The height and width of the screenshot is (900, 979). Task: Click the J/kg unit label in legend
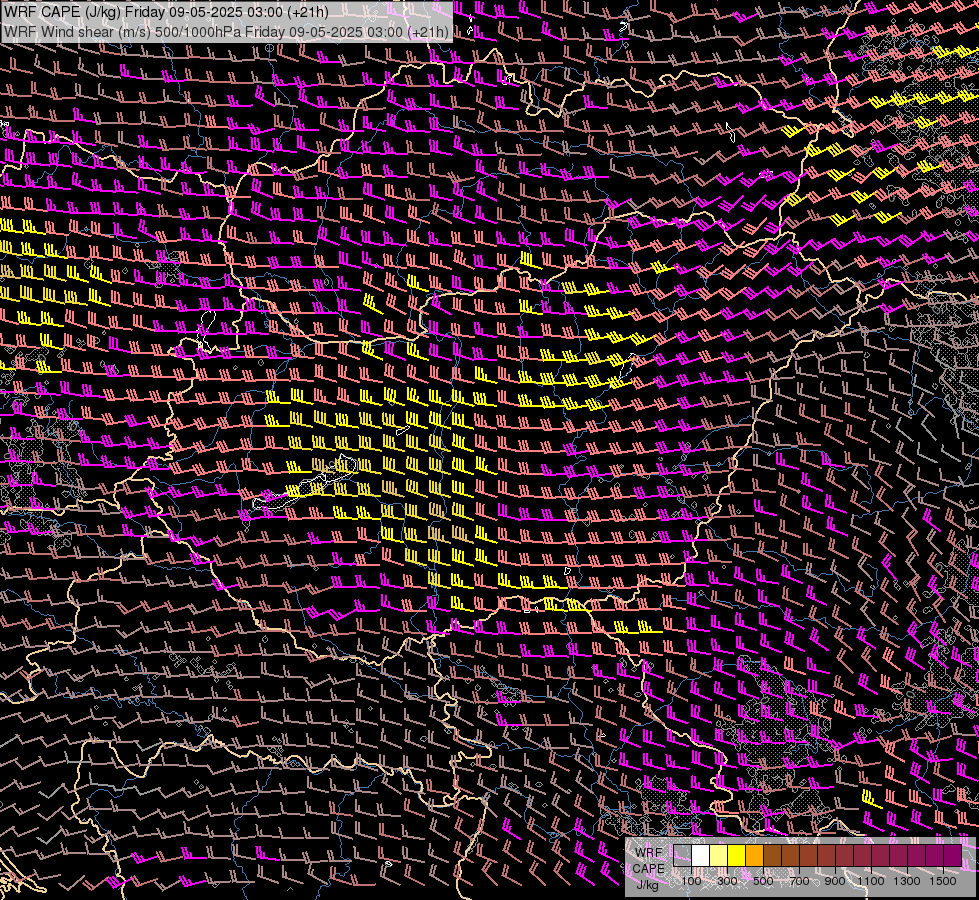point(648,885)
